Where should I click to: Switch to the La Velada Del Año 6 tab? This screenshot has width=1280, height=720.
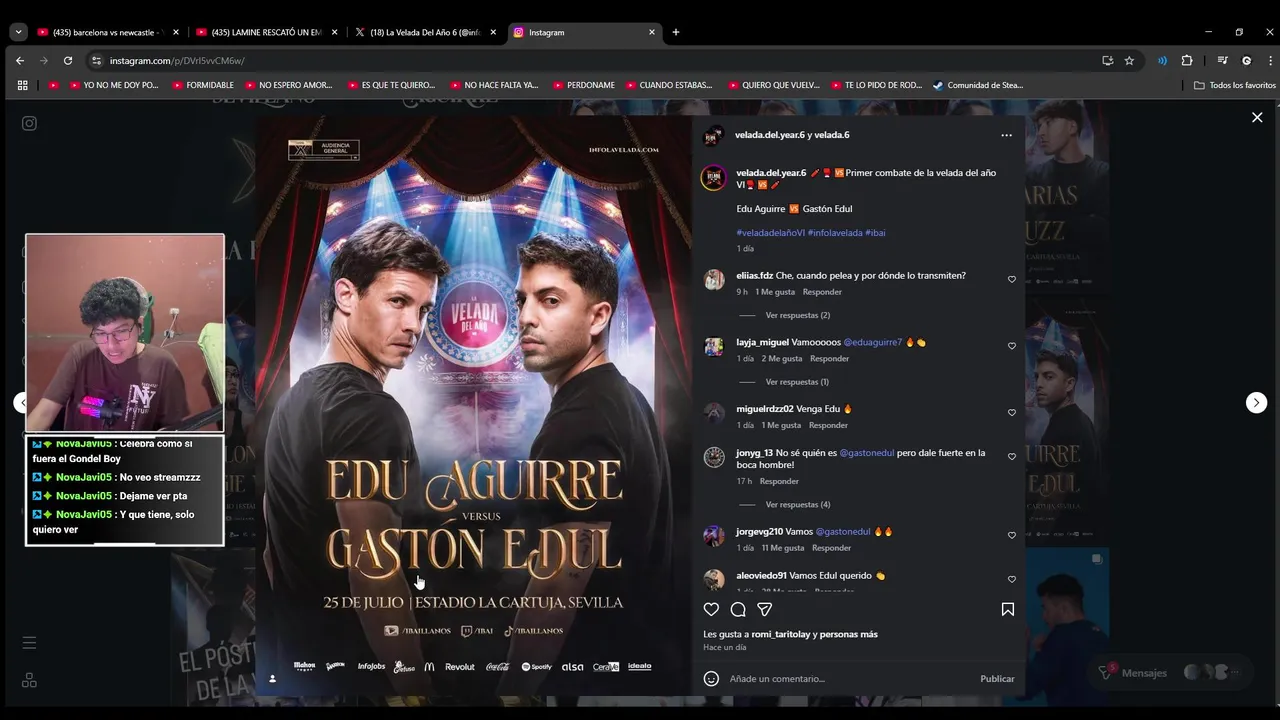[x=426, y=32]
